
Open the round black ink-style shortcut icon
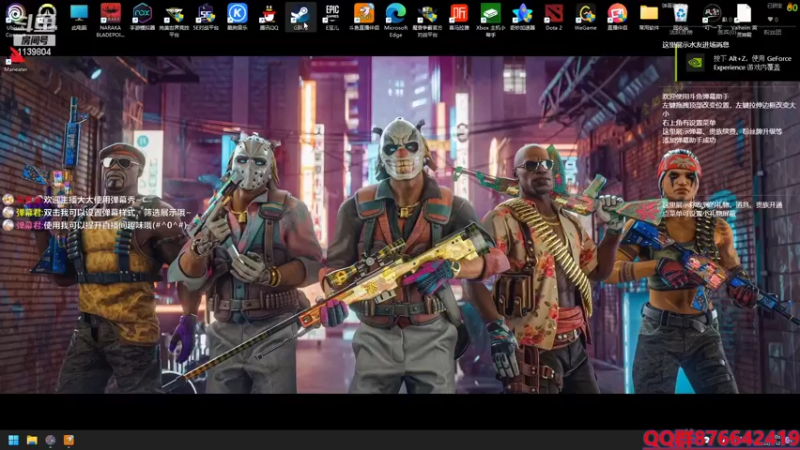(712, 17)
